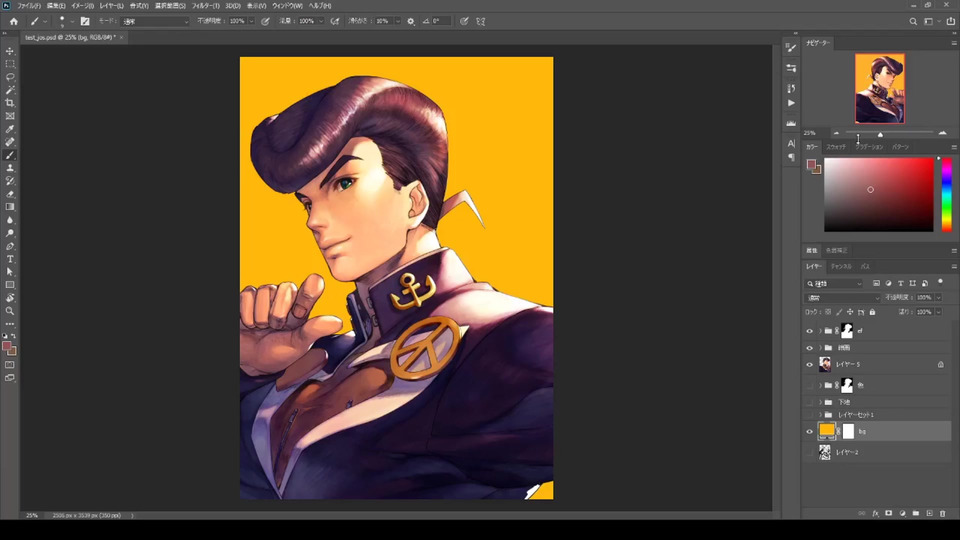This screenshot has width=960, height=540.
Task: Open the フィルター menu
Action: [205, 6]
